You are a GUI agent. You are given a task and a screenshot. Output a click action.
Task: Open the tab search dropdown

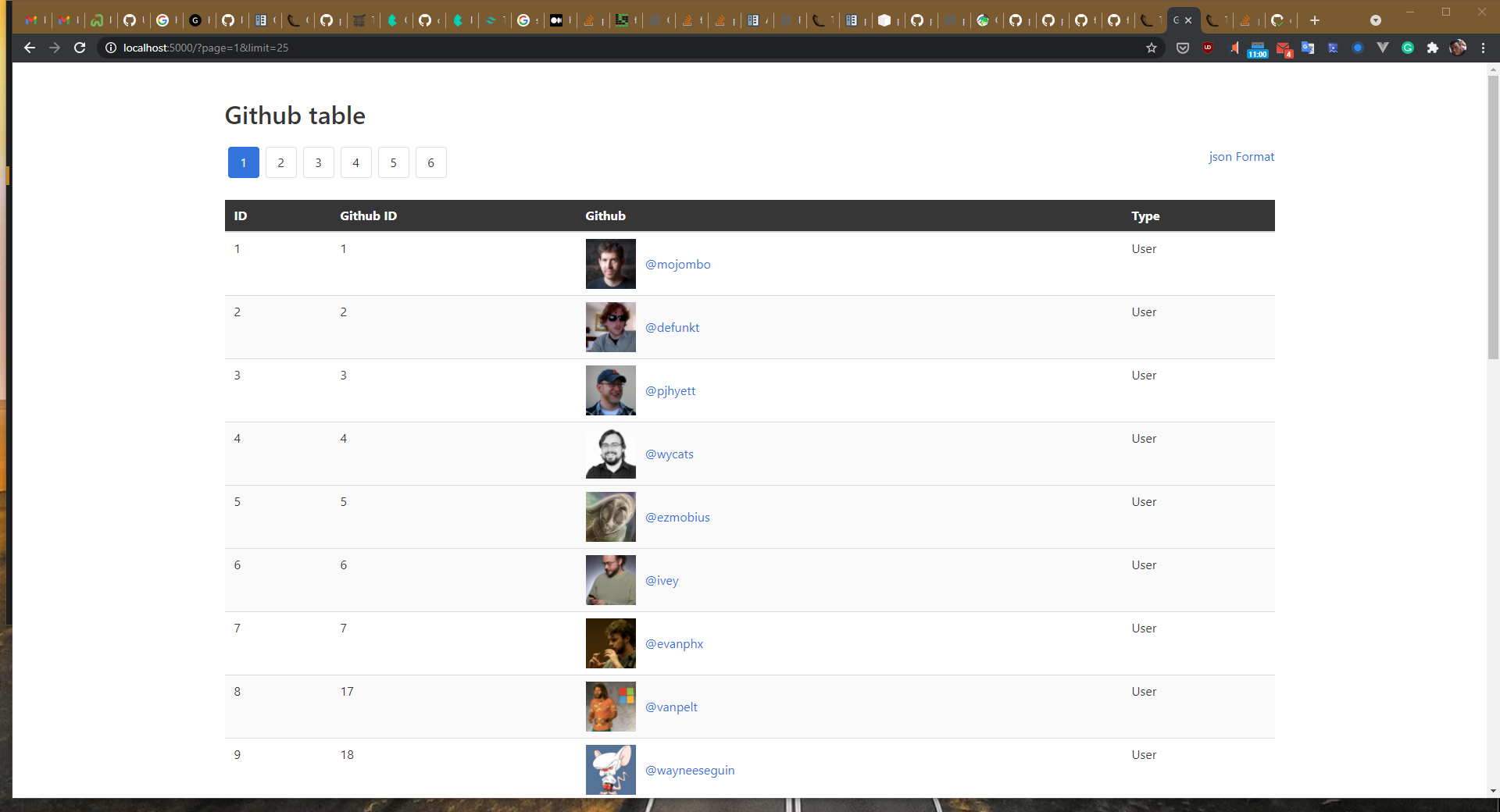1376,20
